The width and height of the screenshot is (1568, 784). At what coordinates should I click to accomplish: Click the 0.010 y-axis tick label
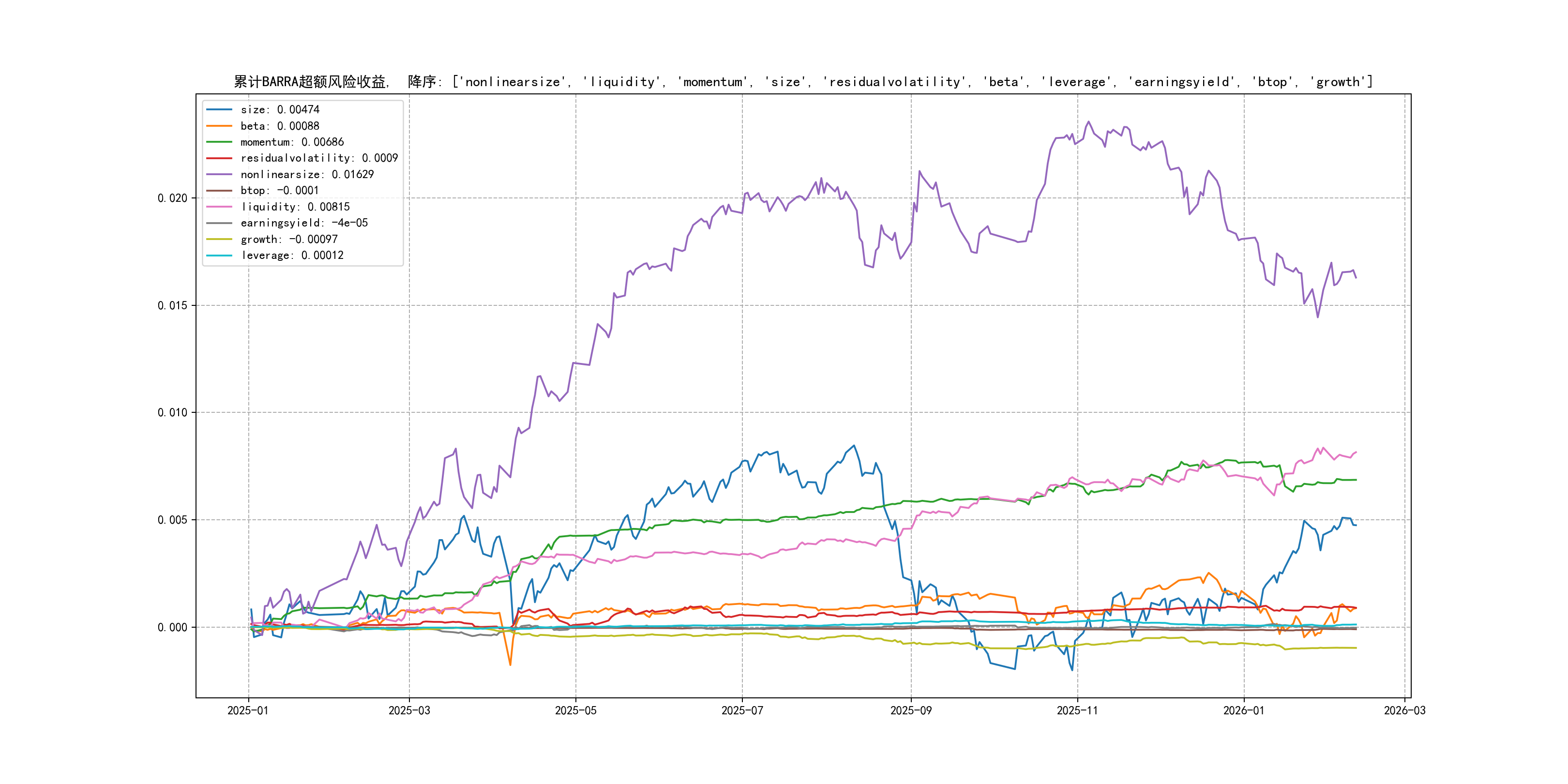point(172,413)
